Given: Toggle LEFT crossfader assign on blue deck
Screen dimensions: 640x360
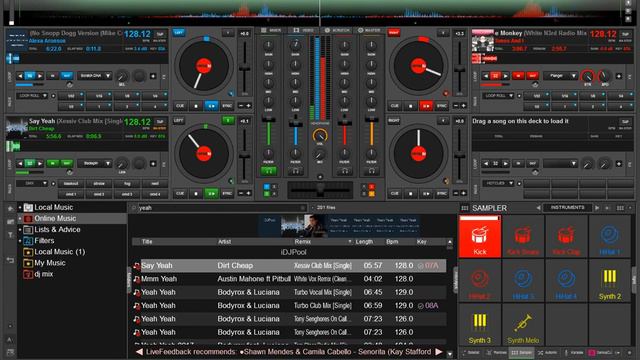Looking at the screenshot, I should (x=178, y=32).
